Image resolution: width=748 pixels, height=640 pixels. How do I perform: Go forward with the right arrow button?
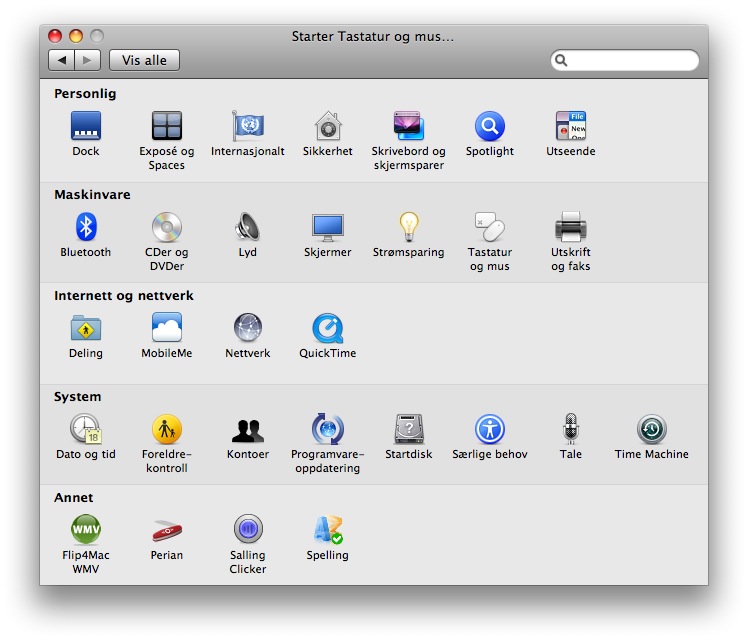[87, 61]
